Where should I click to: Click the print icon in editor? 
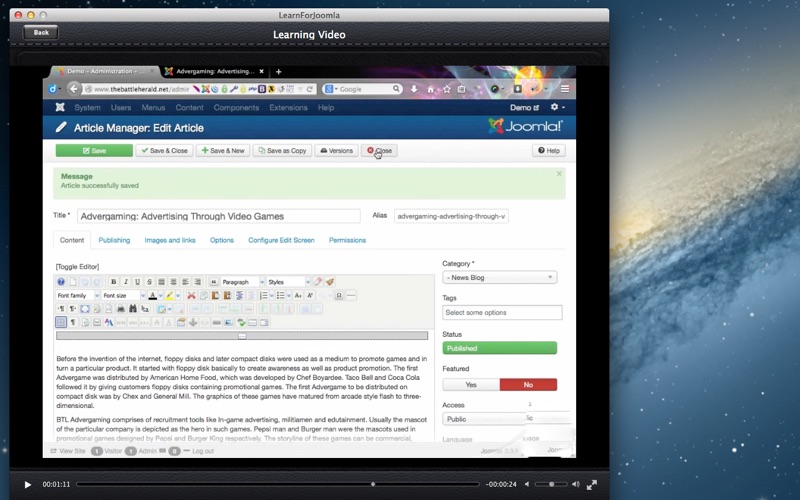[121, 309]
